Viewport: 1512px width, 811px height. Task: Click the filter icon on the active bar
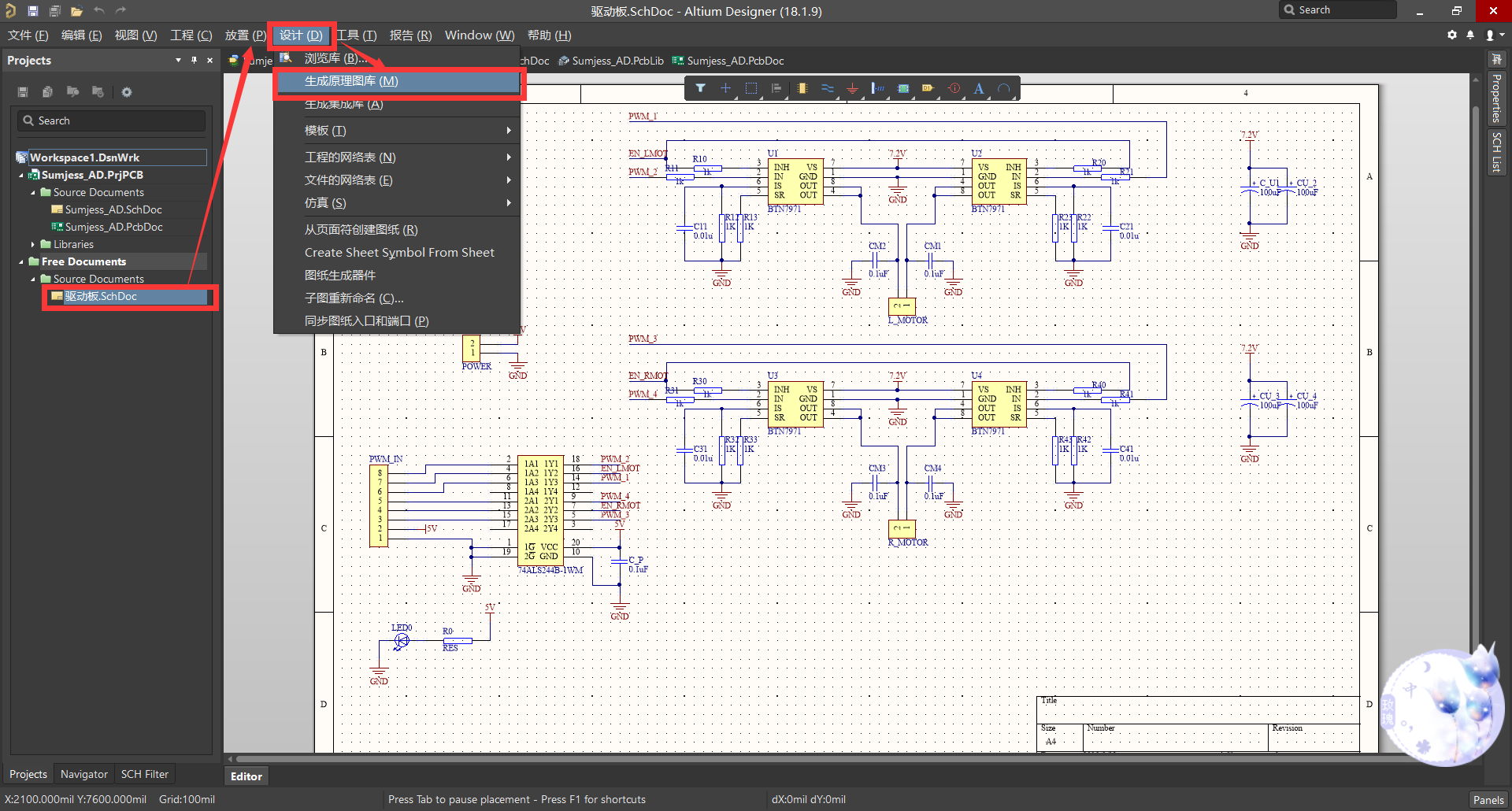701,88
